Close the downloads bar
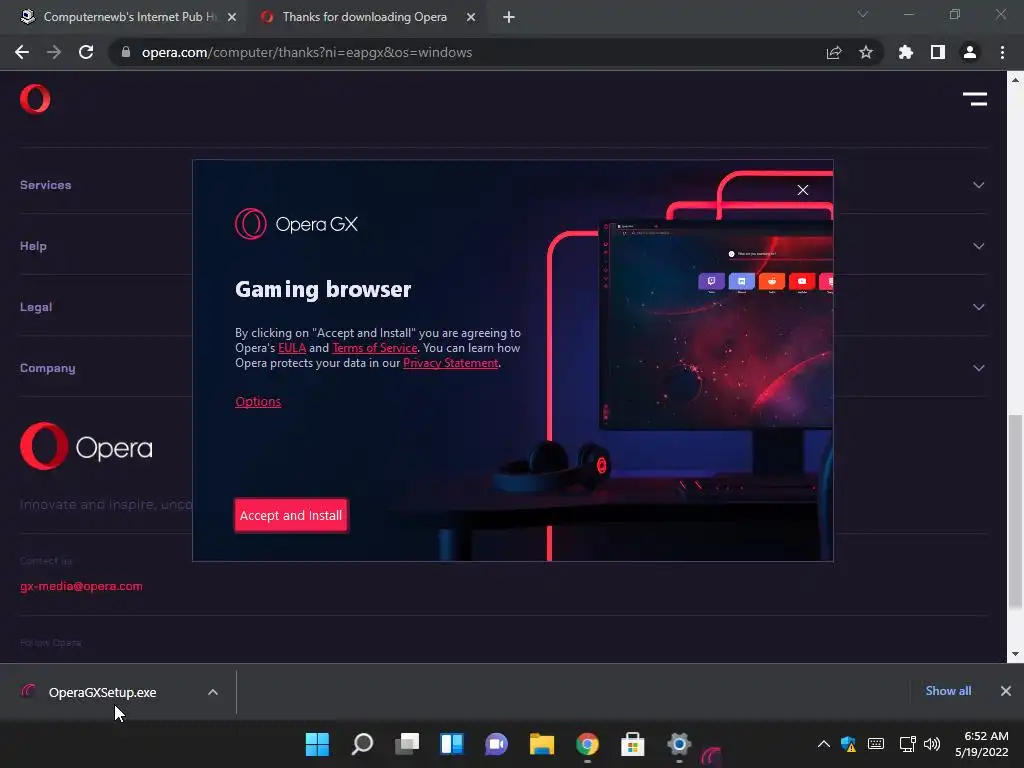 pos(1006,691)
